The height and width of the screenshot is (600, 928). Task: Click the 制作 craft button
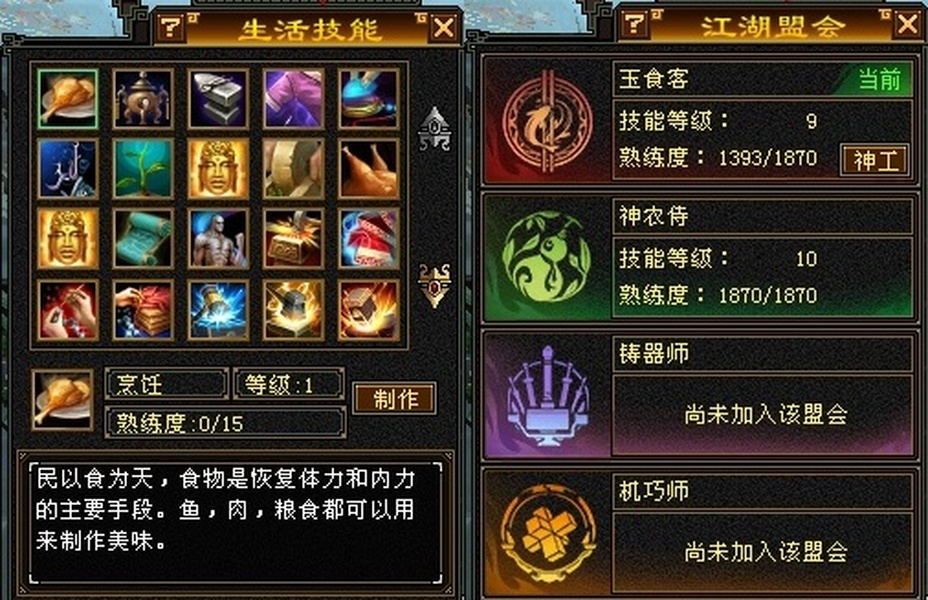pos(395,399)
